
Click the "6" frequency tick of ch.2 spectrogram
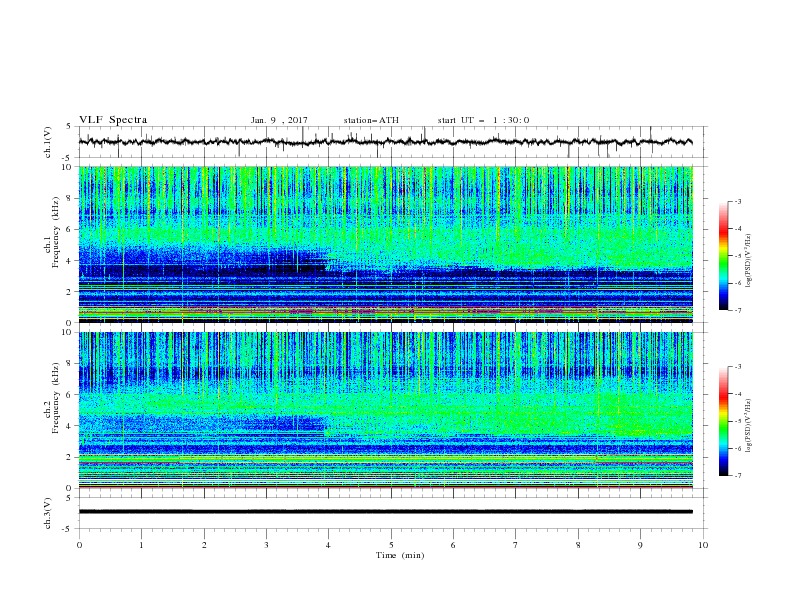click(x=70, y=394)
